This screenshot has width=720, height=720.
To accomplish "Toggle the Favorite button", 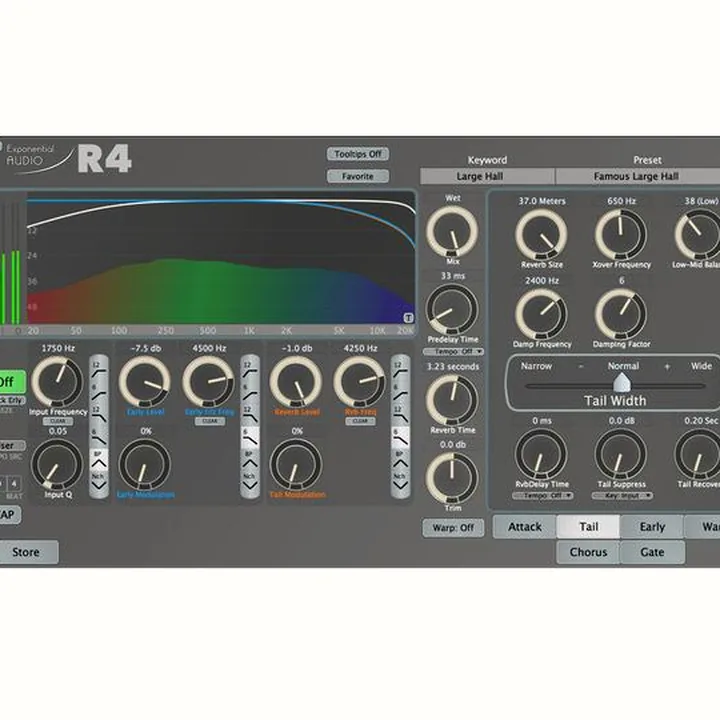I will (358, 176).
